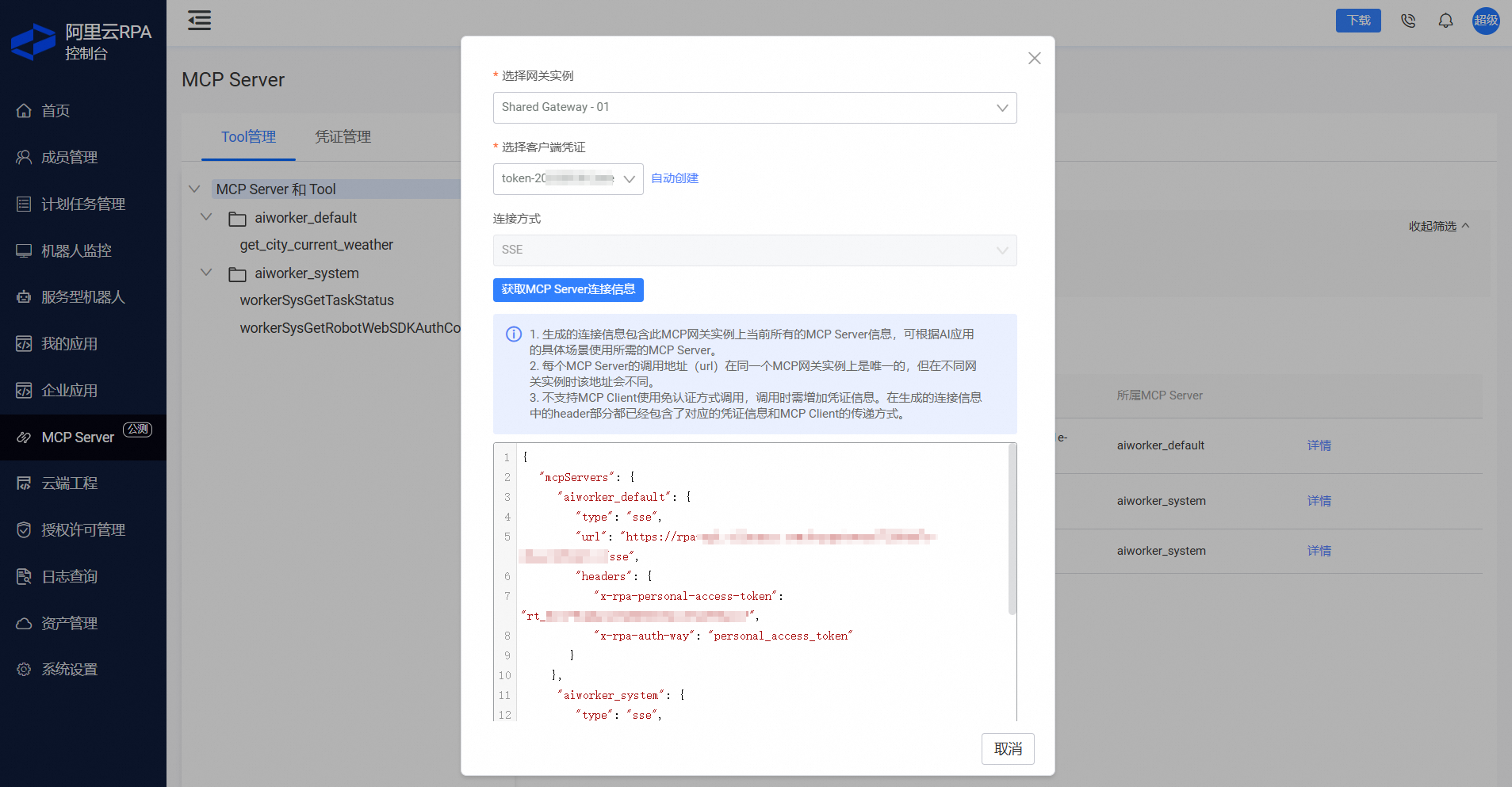The width and height of the screenshot is (1512, 787).
Task: Click the 计划任务管理 list icon
Action: [24, 204]
